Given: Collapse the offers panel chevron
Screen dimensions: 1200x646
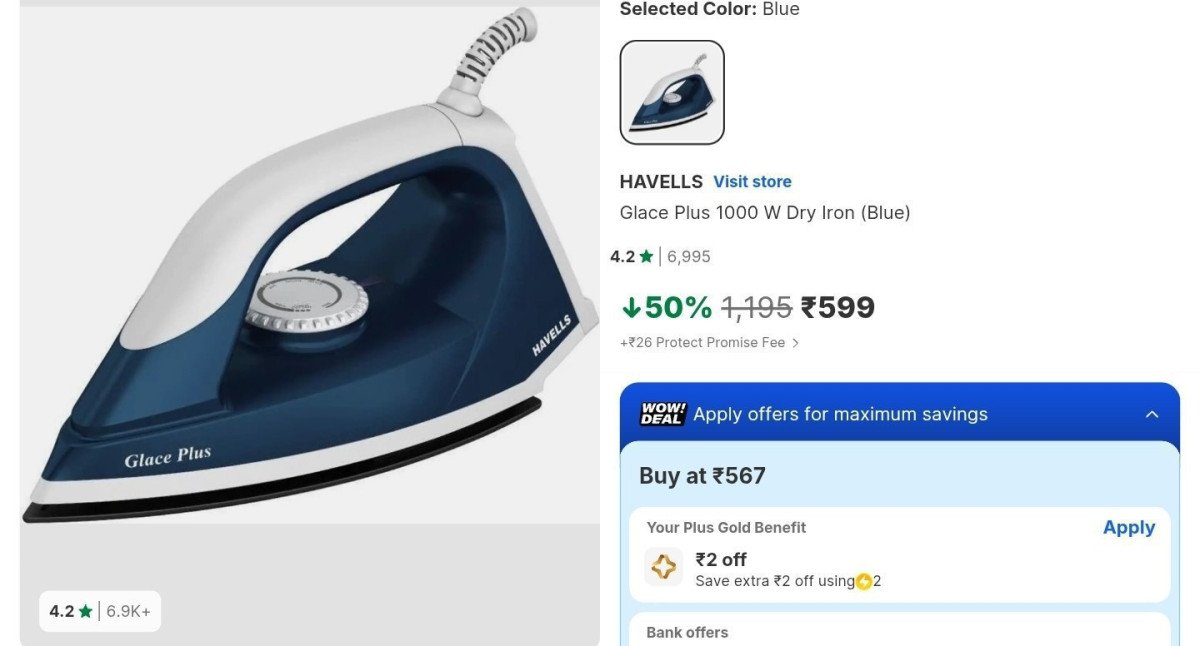Looking at the screenshot, I should point(1152,414).
